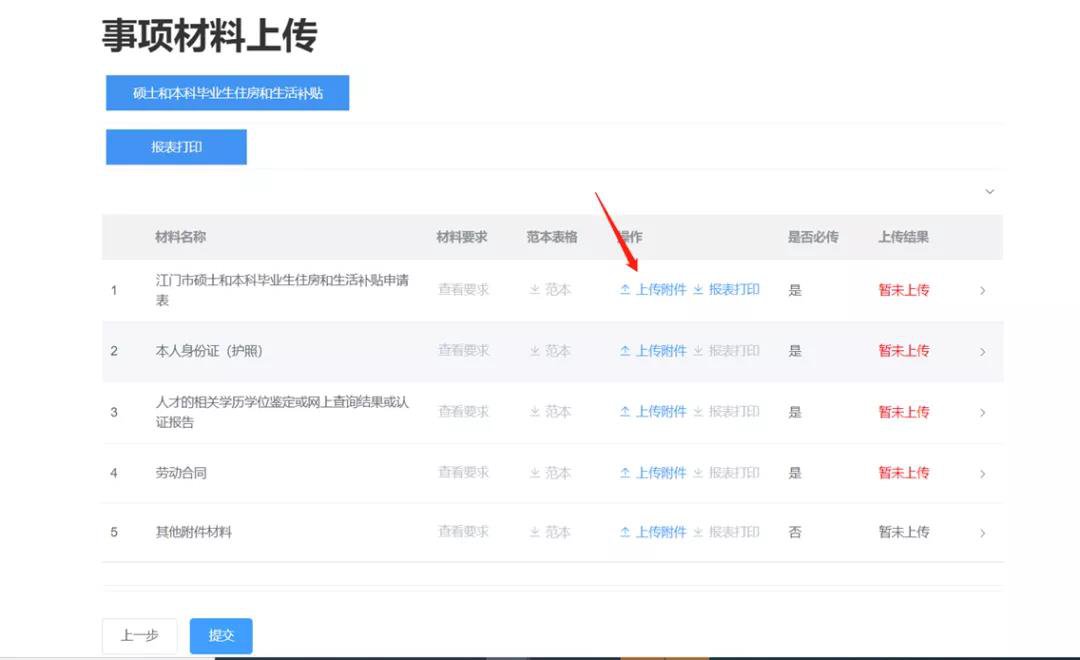Click upload attachment icon for 劳动合同 row
The width and height of the screenshot is (1080, 660).
pyautogui.click(x=625, y=473)
